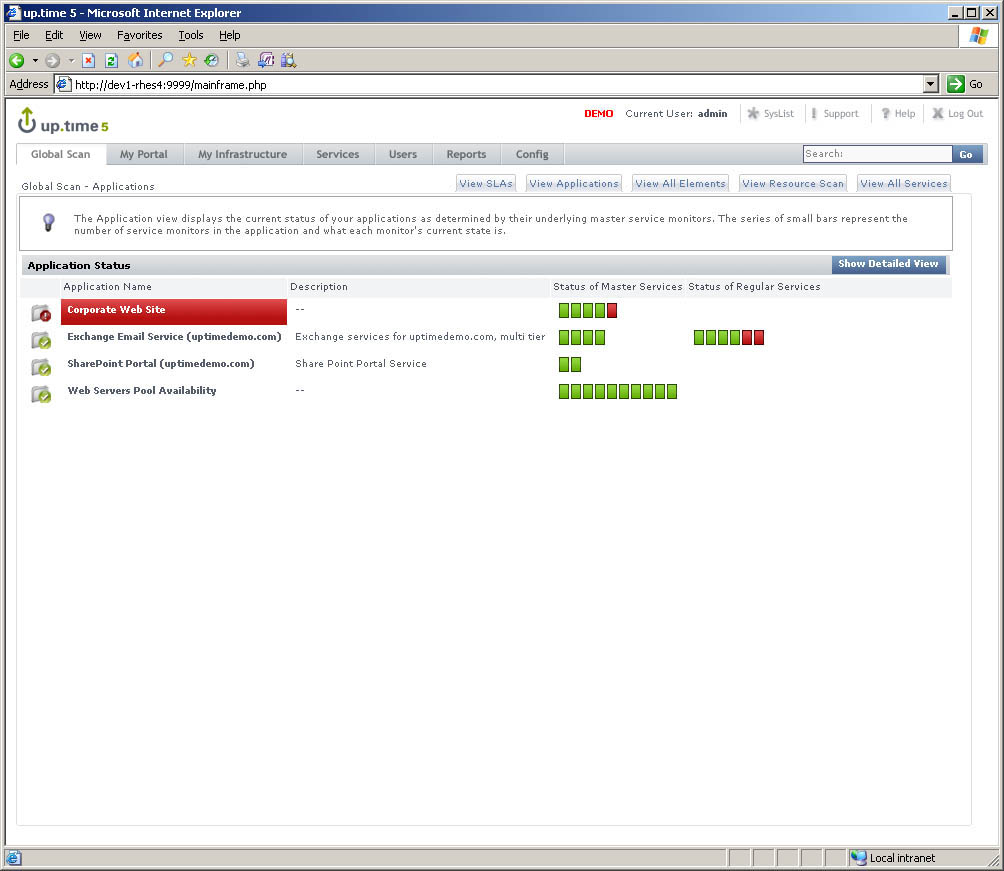Click the IE Forward arrow button
1004x871 pixels.
pos(53,60)
